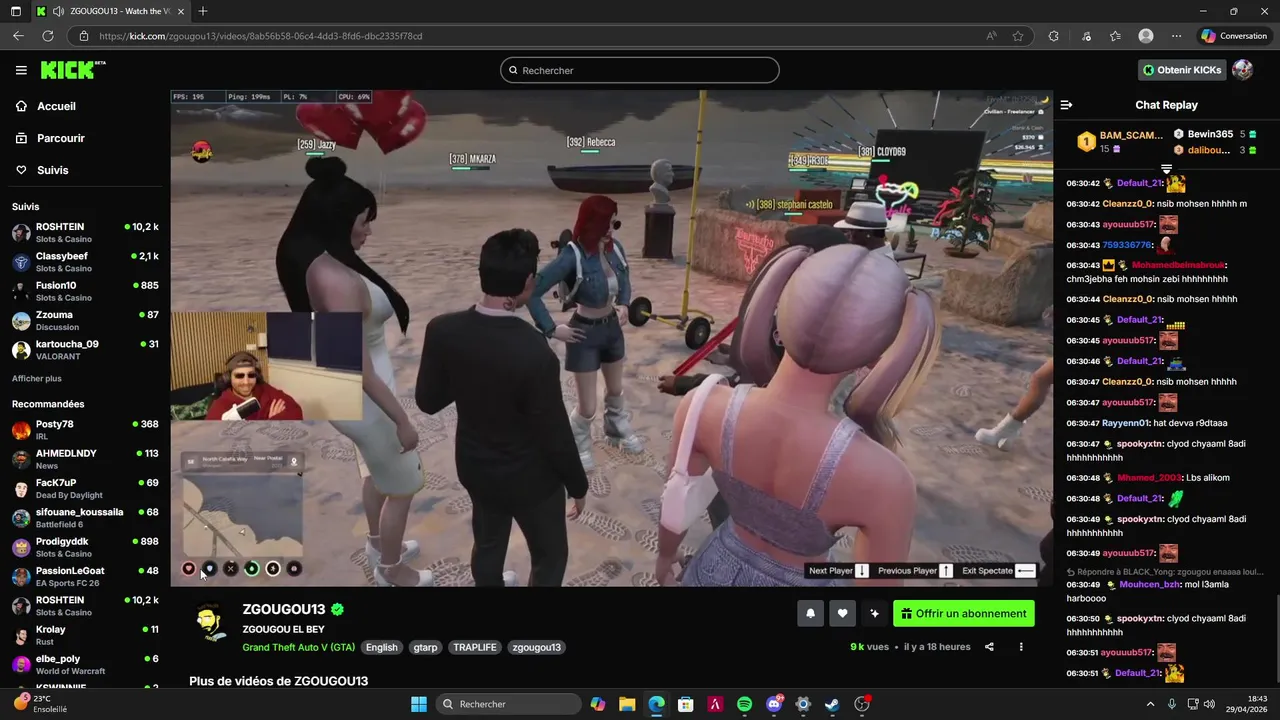The image size is (1280, 720).
Task: Mute the tab via speaker icon
Action: [58, 11]
